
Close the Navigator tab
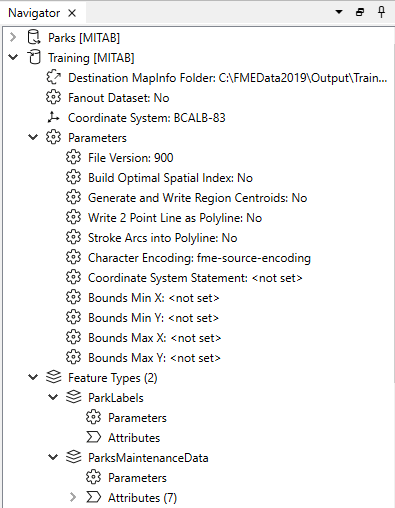point(72,13)
